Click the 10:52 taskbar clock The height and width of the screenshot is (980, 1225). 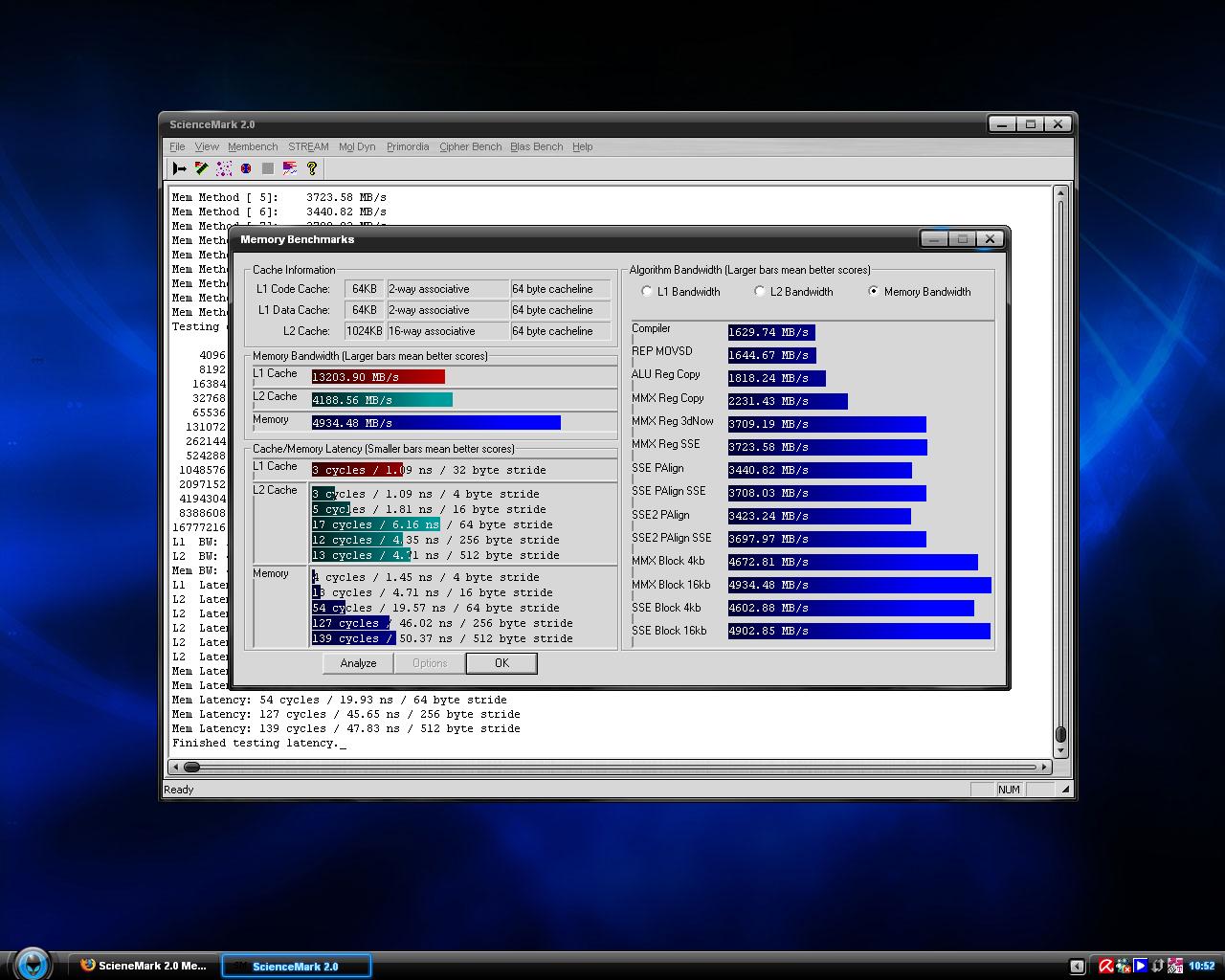pyautogui.click(x=1201, y=966)
